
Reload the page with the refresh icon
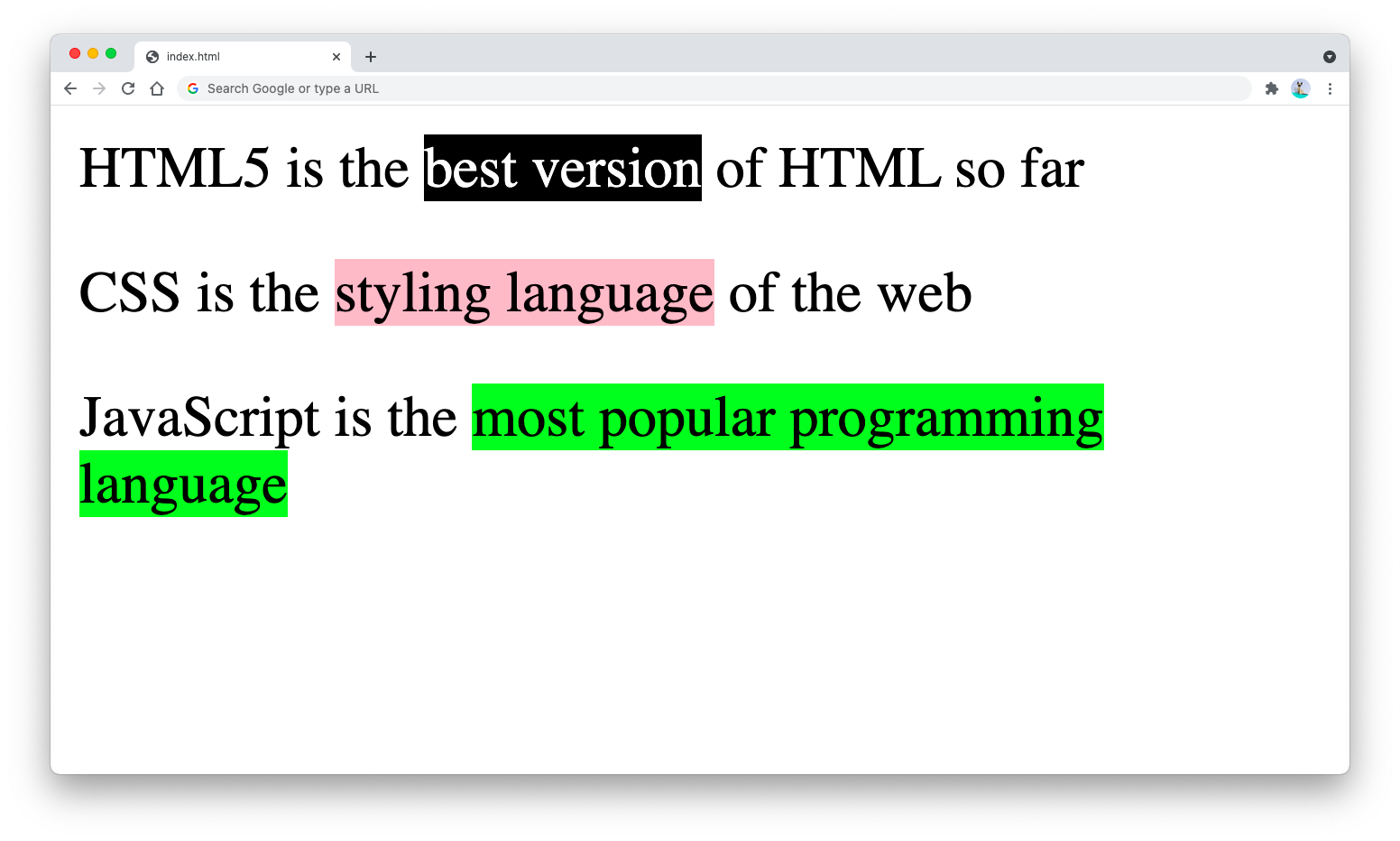[128, 88]
